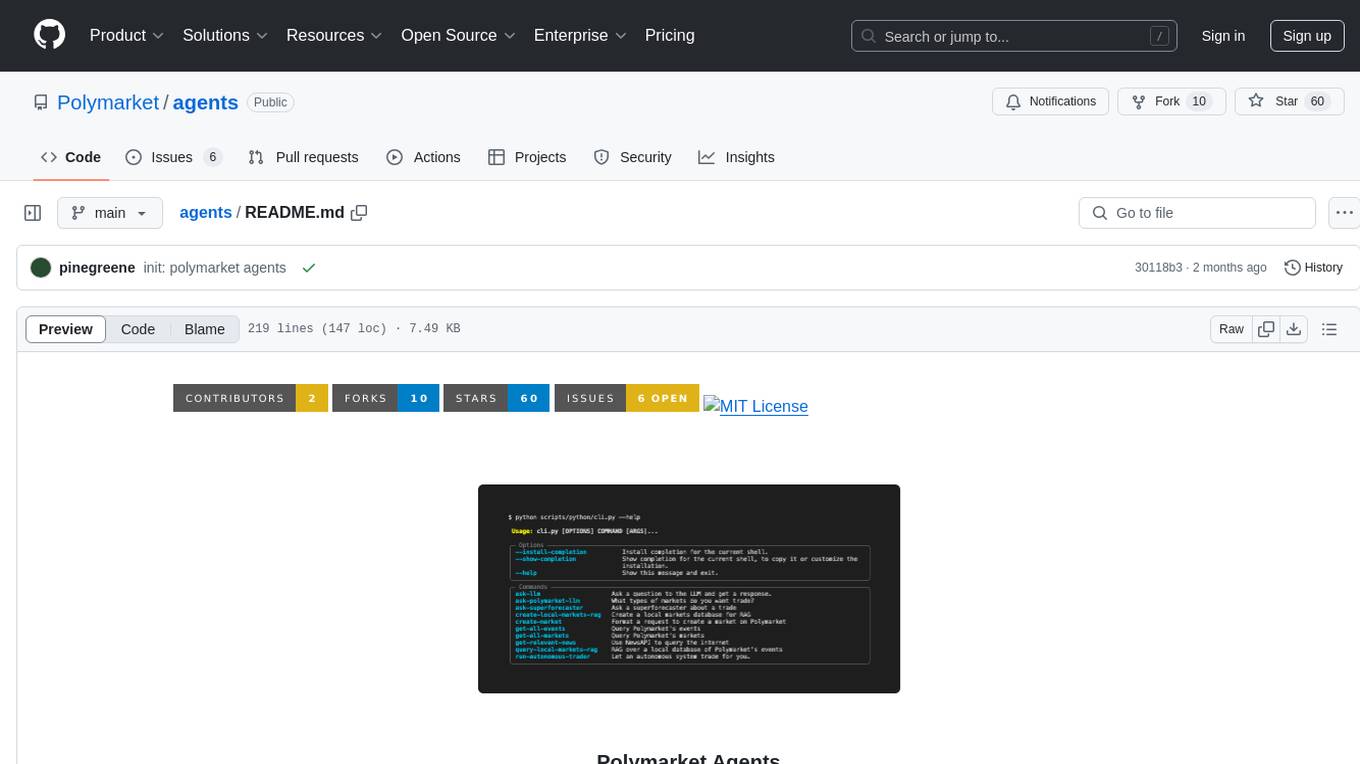1360x764 pixels.
Task: Switch to the Pull requests tab
Action: (x=303, y=157)
